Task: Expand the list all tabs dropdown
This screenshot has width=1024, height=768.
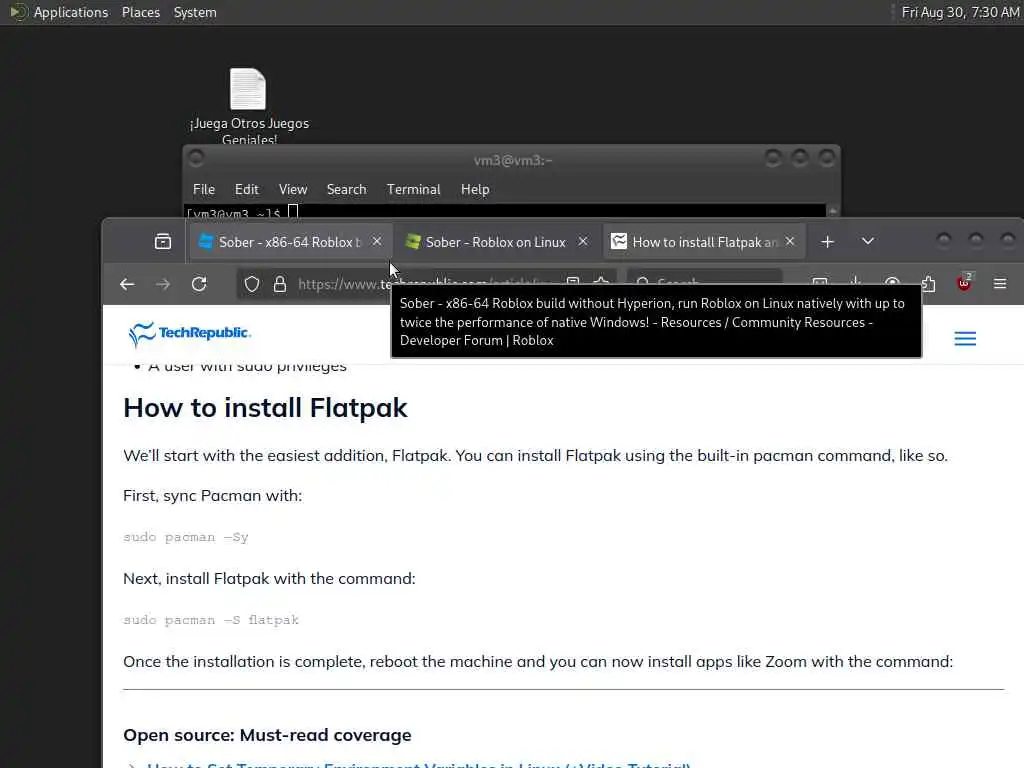Action: click(867, 242)
